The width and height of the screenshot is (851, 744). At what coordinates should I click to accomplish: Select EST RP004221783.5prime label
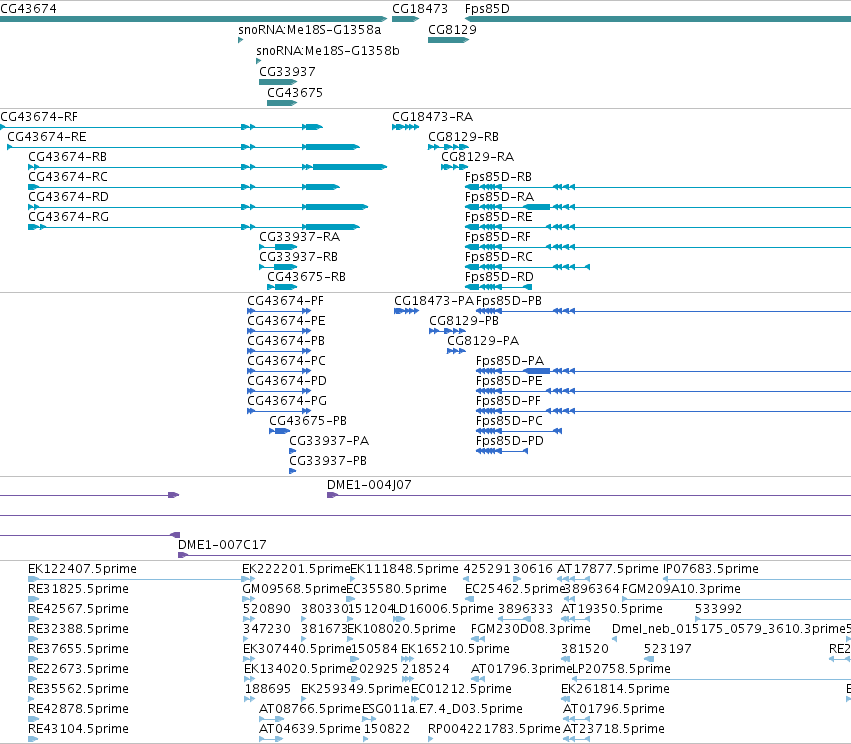point(494,729)
